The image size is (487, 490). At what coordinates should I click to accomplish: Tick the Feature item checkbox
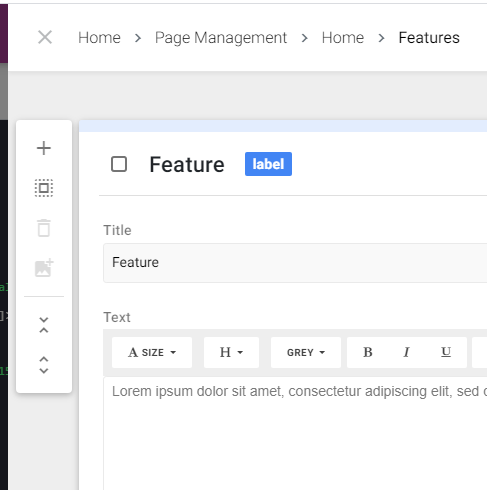(119, 164)
